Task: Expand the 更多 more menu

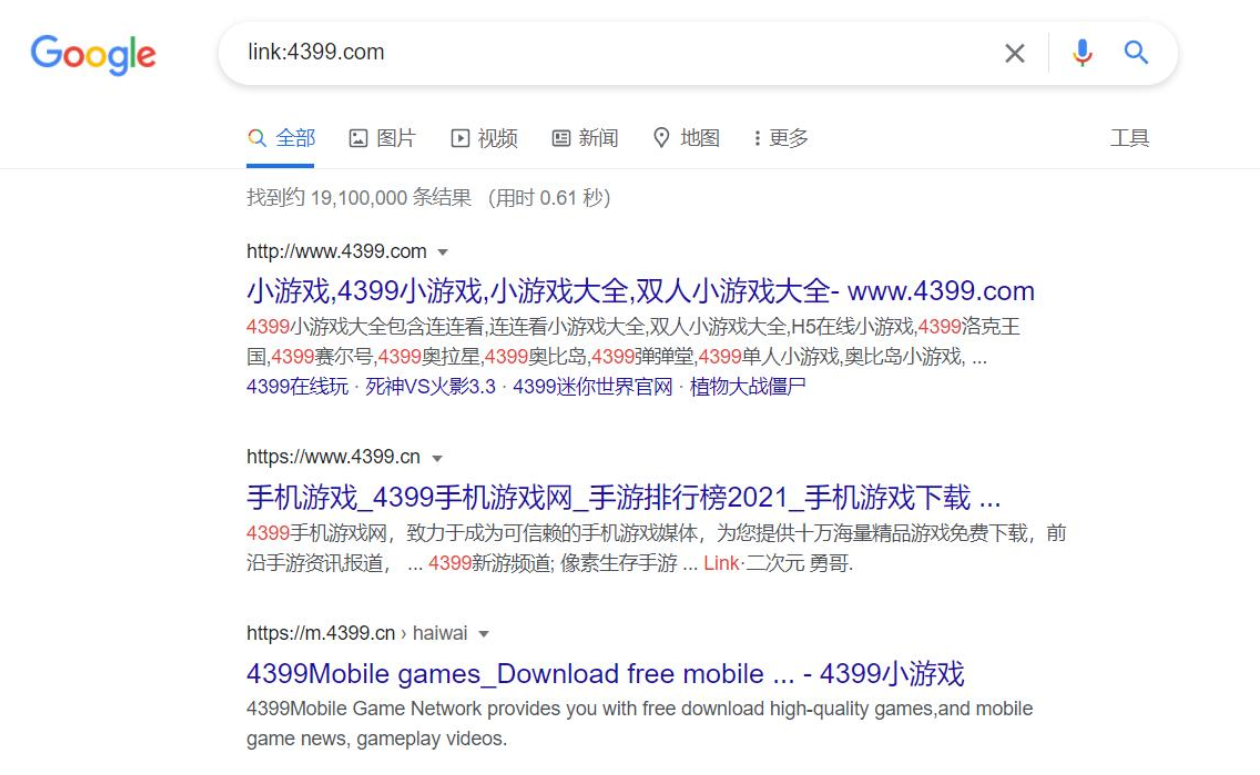Action: tap(781, 138)
